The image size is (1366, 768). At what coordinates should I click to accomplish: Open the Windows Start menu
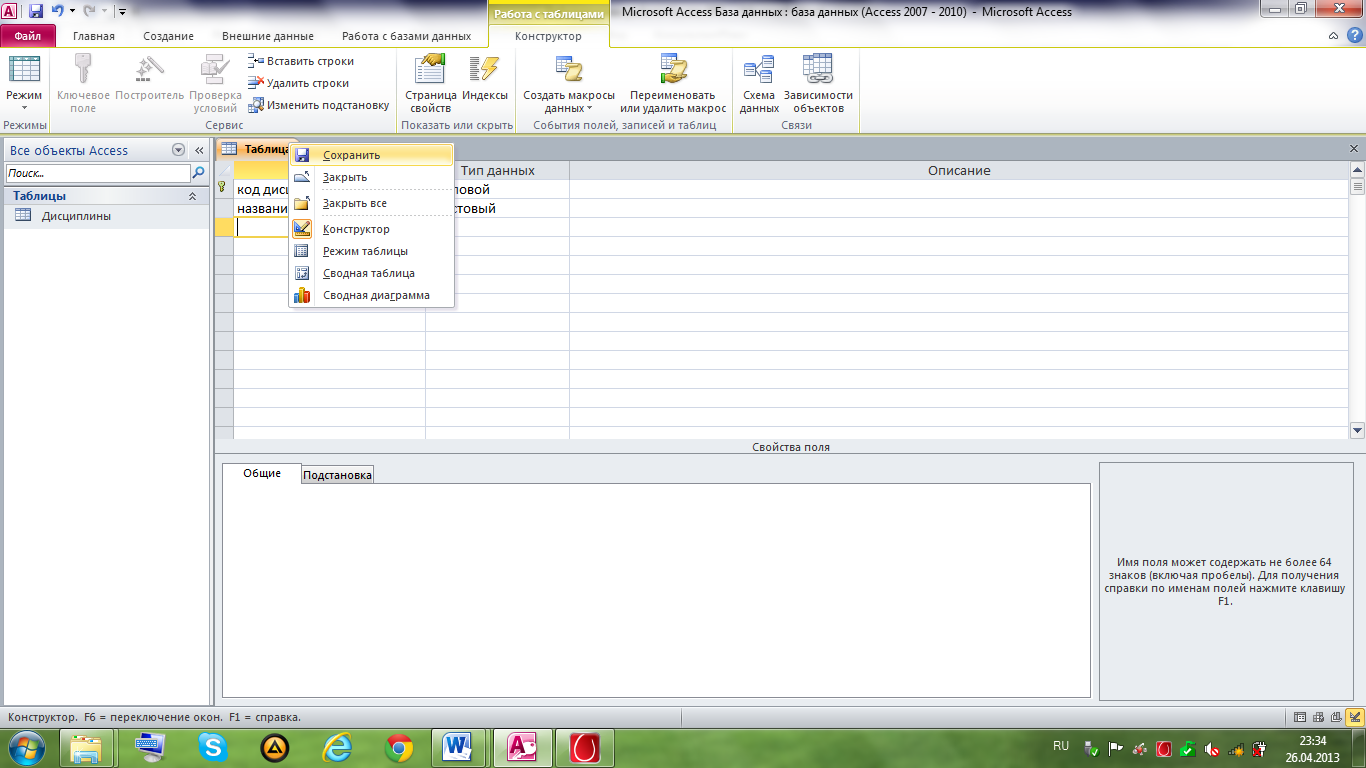click(x=25, y=747)
